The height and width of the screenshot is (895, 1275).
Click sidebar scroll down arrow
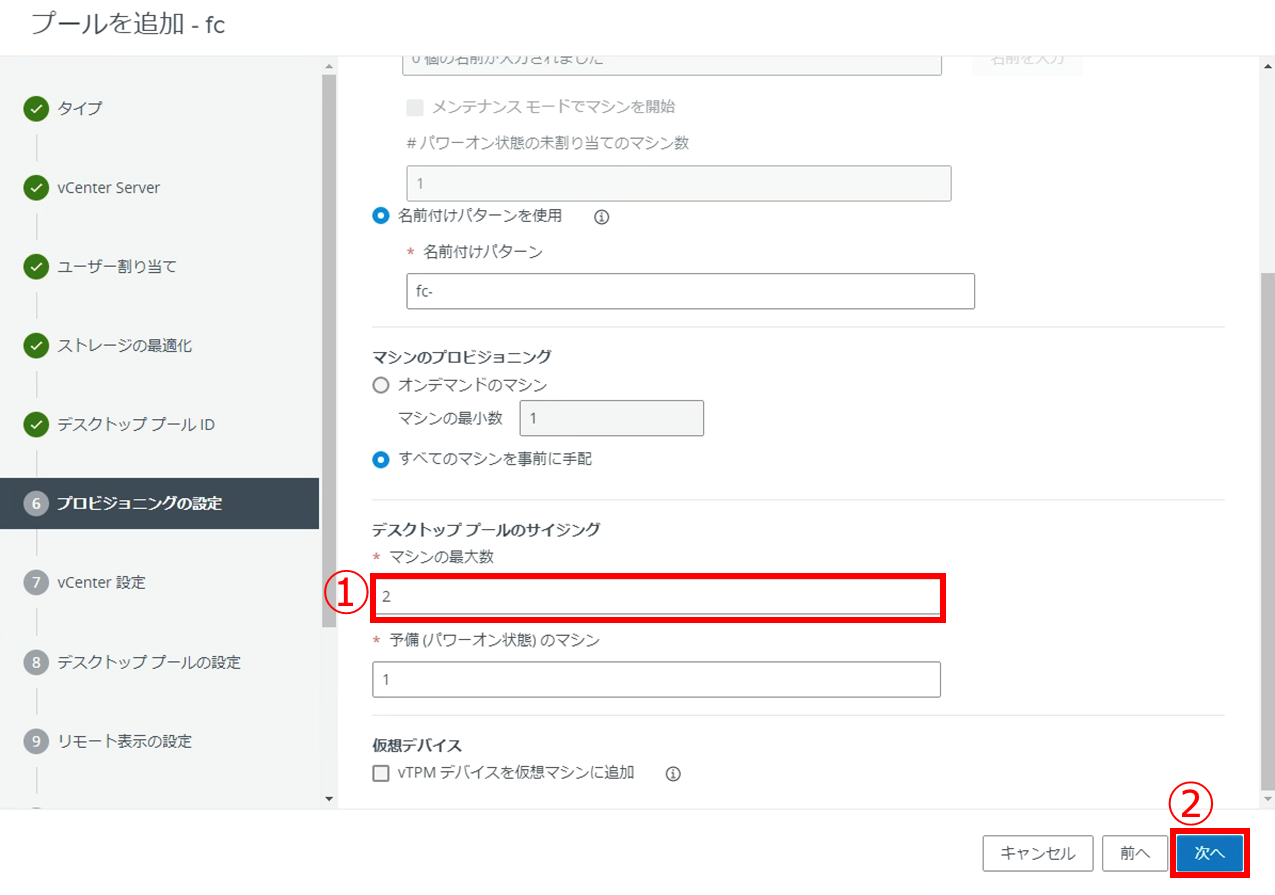tap(329, 798)
